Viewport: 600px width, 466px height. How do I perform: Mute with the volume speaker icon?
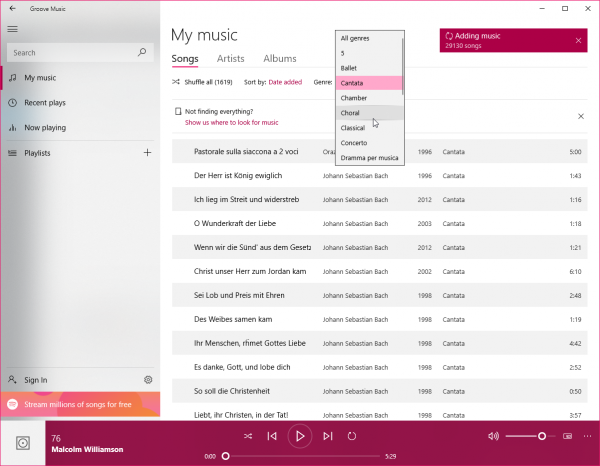[493, 436]
